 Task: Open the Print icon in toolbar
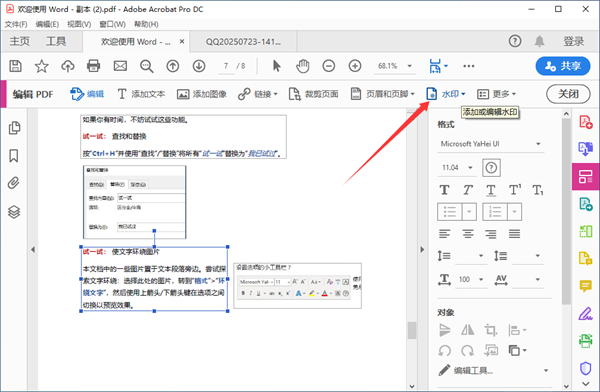tap(94, 66)
